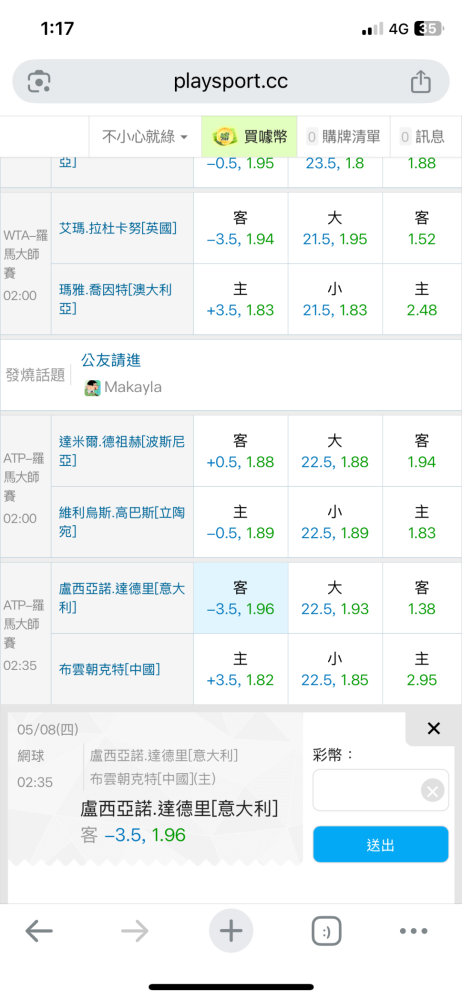
Task: Click the Makayla avatar icon
Action: point(93,388)
